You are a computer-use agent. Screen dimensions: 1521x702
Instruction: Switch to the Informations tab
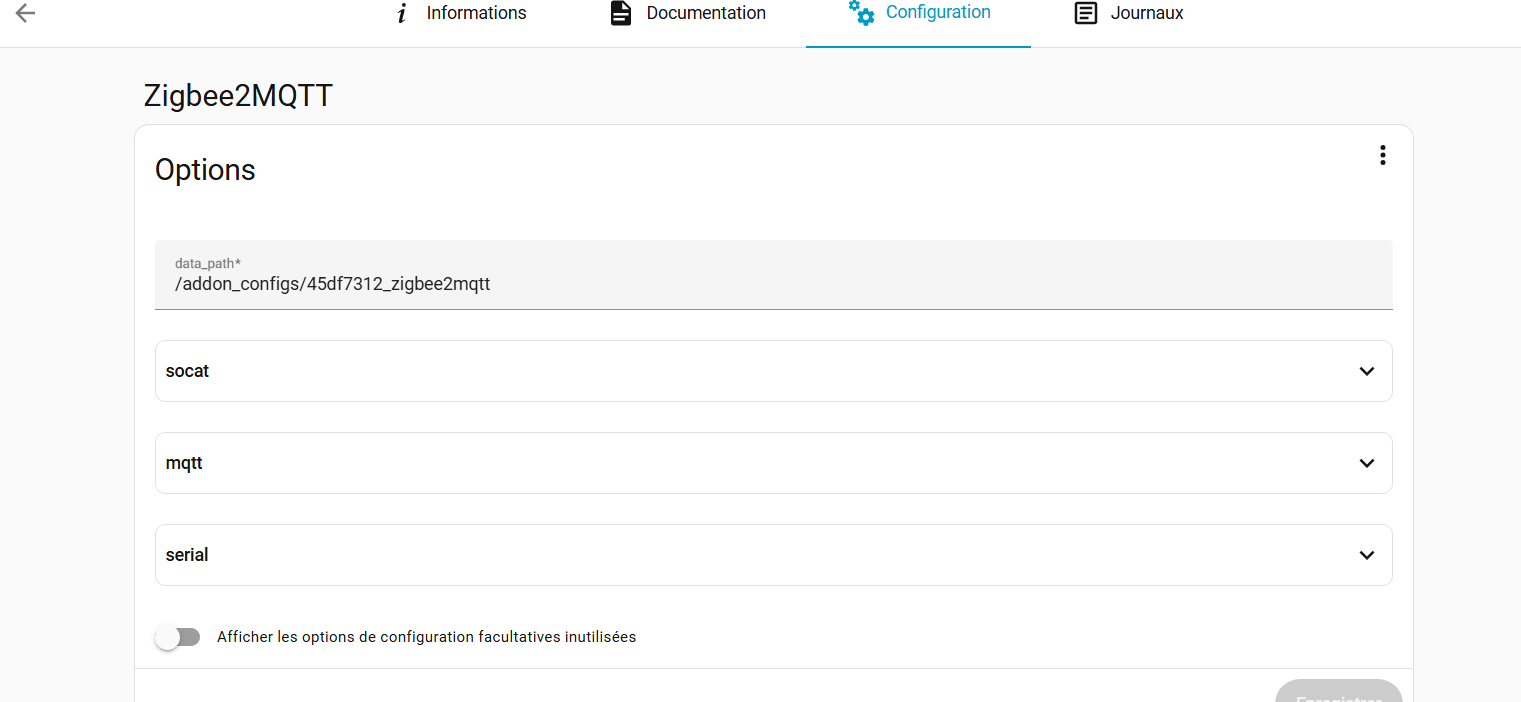(x=476, y=13)
